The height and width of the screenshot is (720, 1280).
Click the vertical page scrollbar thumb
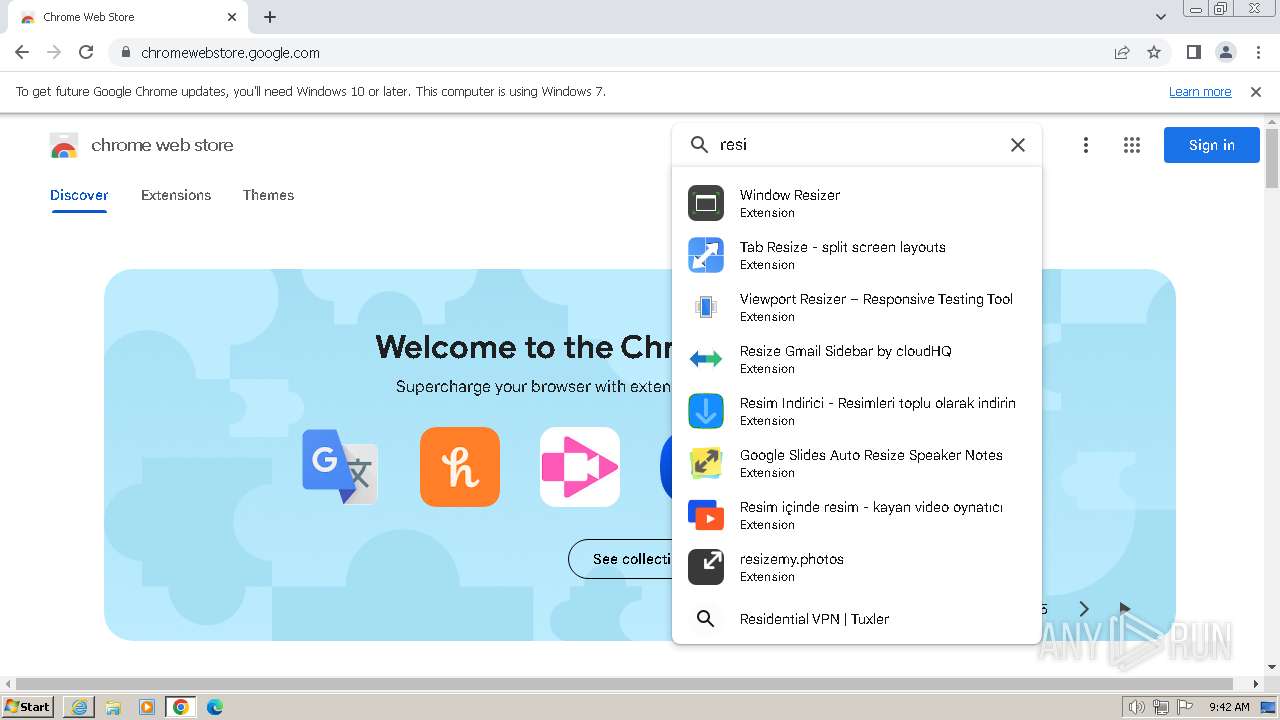point(1272,158)
